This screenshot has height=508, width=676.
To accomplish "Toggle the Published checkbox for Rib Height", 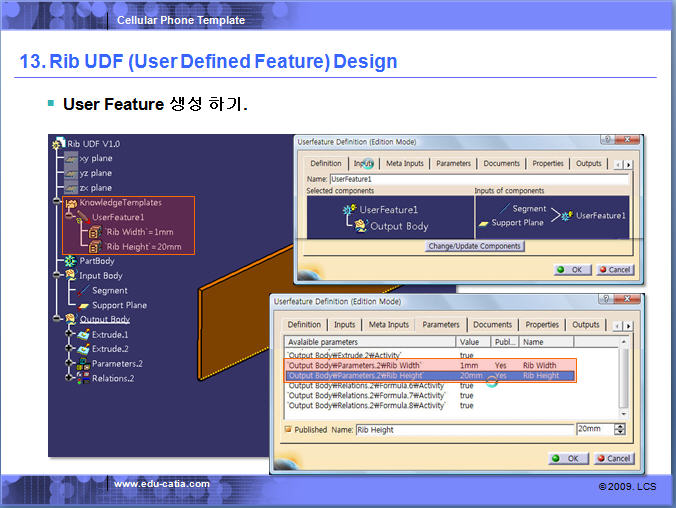I will (x=290, y=430).
